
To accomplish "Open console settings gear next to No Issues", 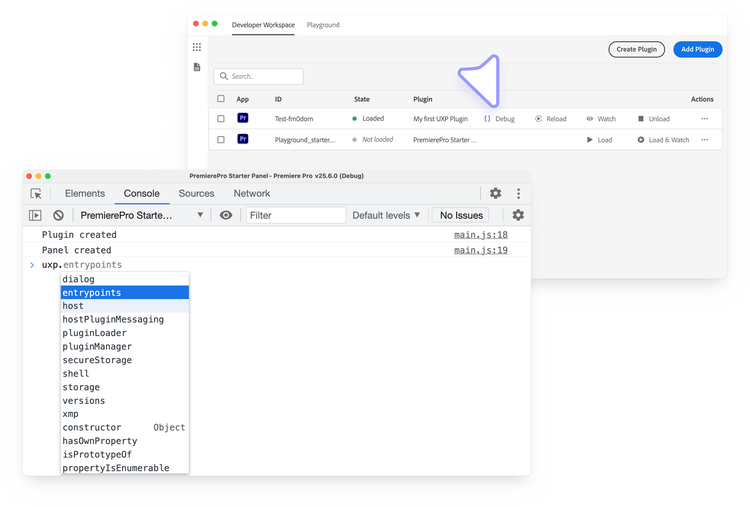I will (x=518, y=215).
